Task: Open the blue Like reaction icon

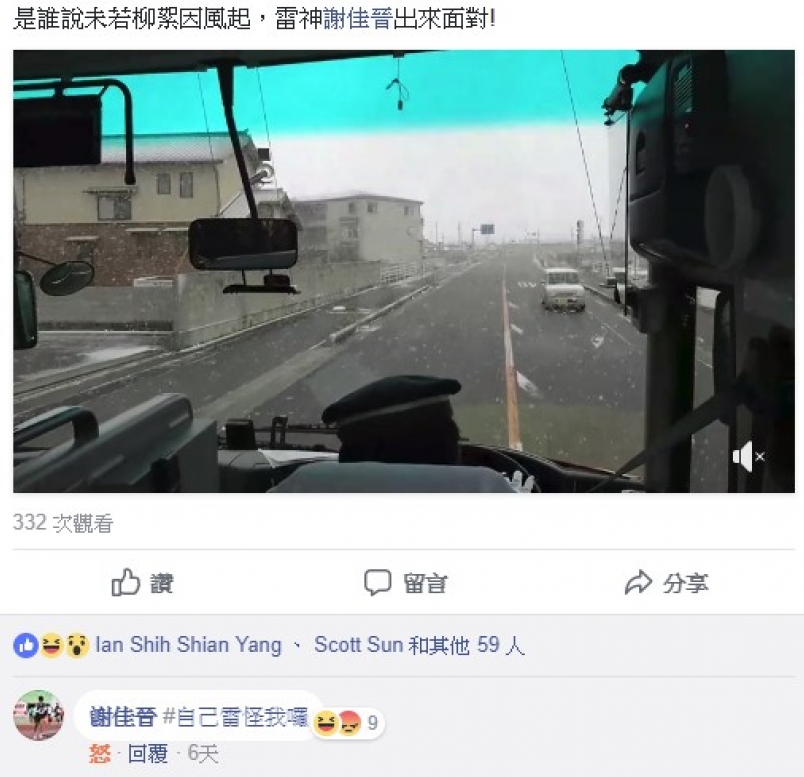Action: coord(26,645)
